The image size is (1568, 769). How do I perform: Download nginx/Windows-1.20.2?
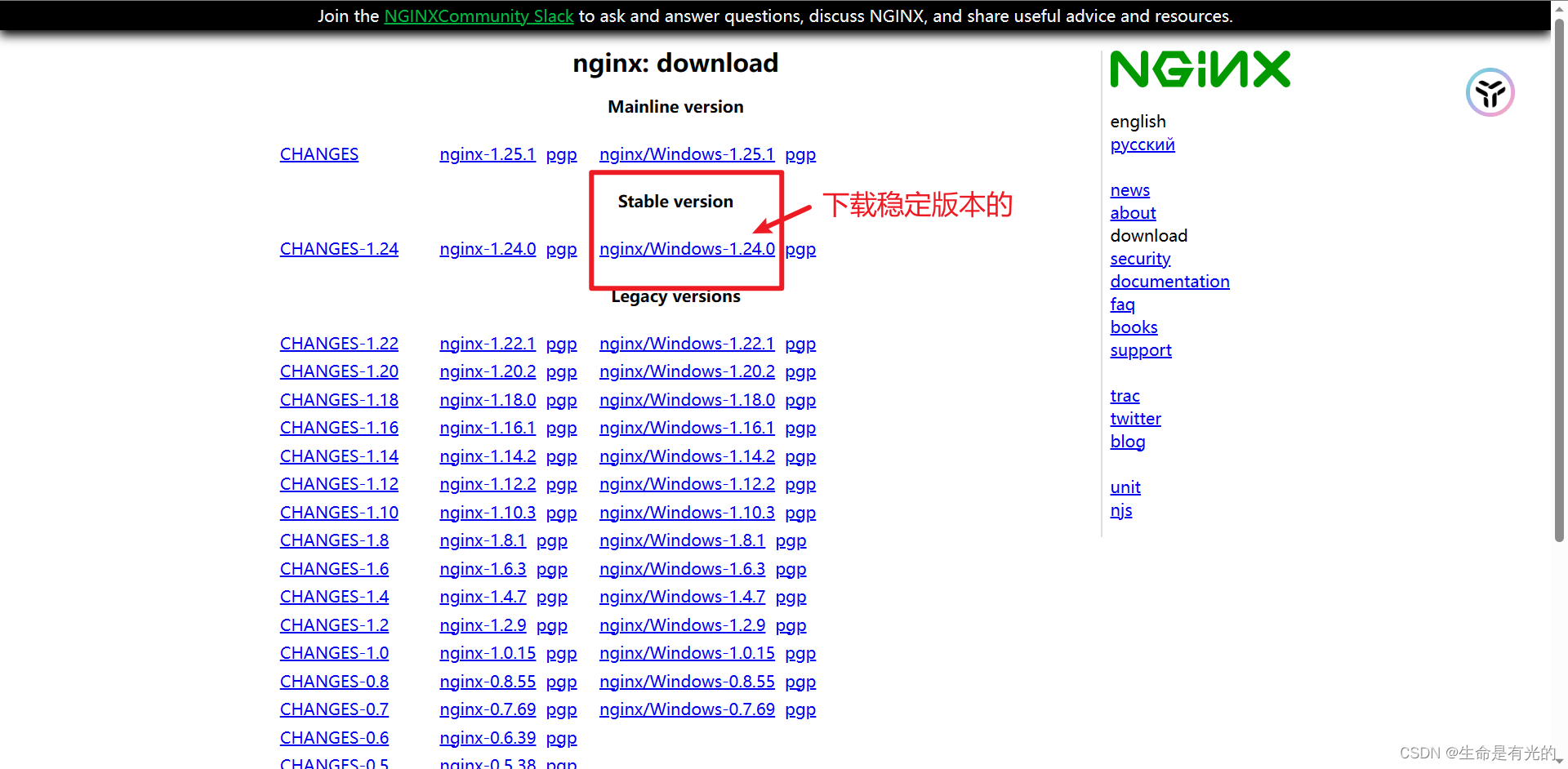pyautogui.click(x=687, y=371)
